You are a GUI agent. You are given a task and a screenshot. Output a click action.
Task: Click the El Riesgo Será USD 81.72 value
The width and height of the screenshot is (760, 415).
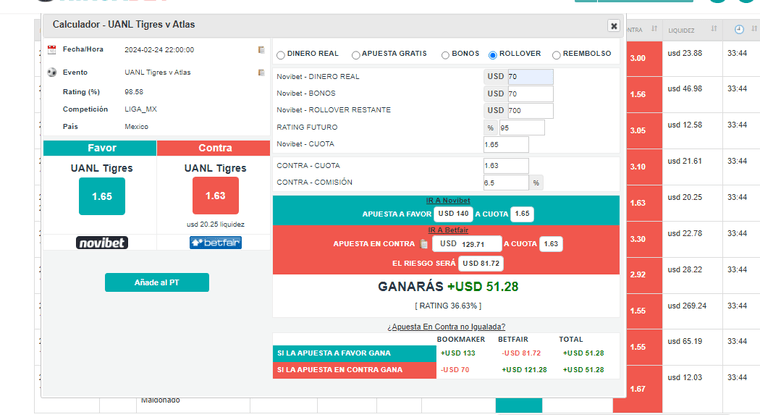(481, 263)
